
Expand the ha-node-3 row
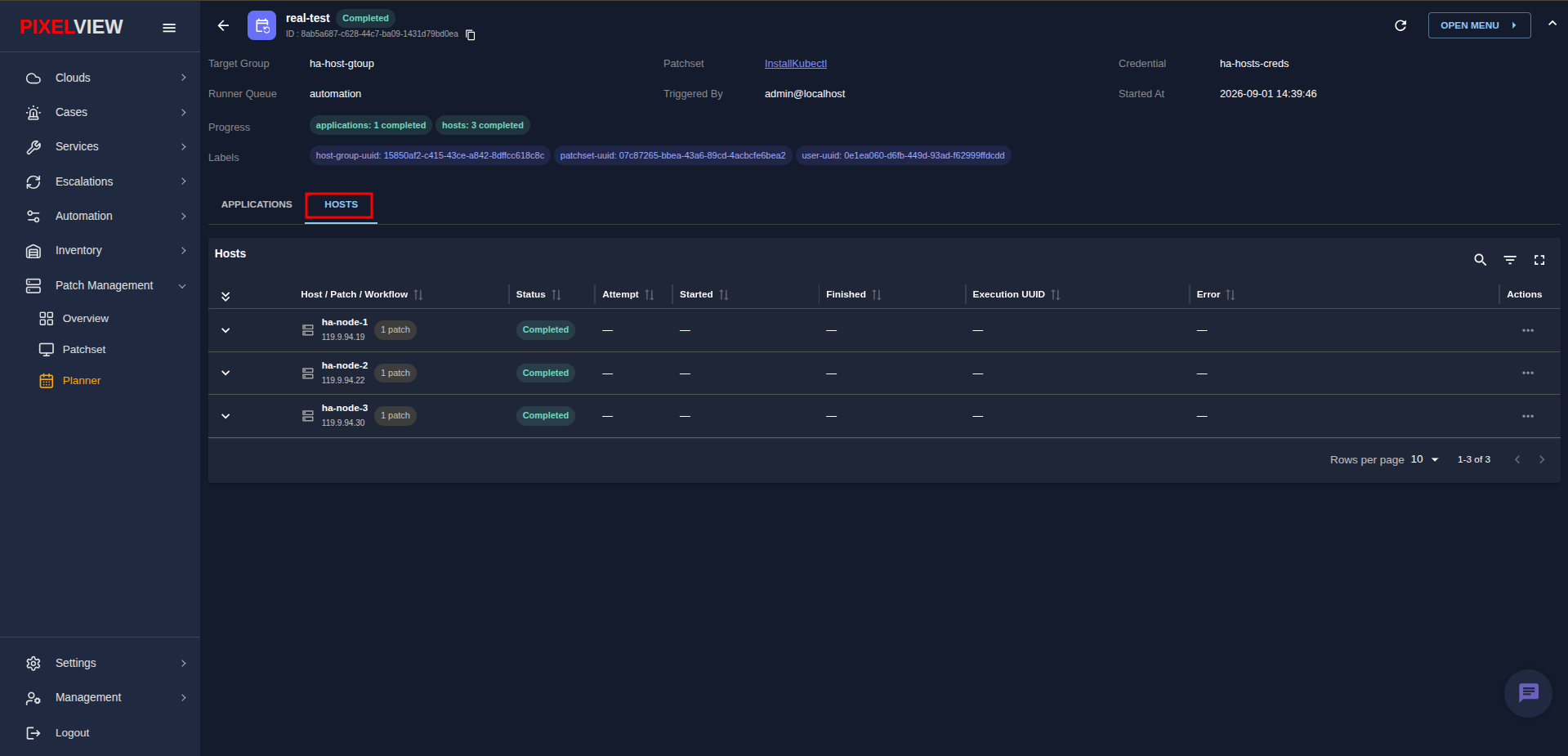(226, 416)
